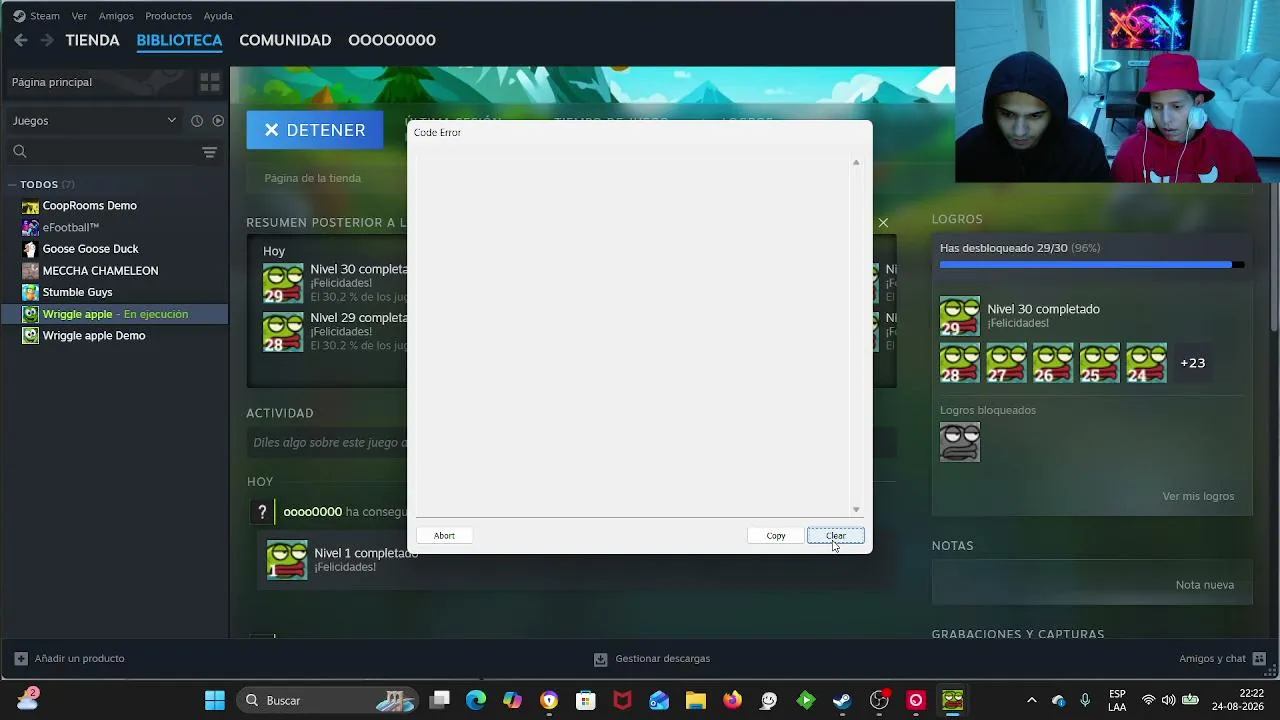
Task: Open the Amigos menu
Action: tap(116, 16)
